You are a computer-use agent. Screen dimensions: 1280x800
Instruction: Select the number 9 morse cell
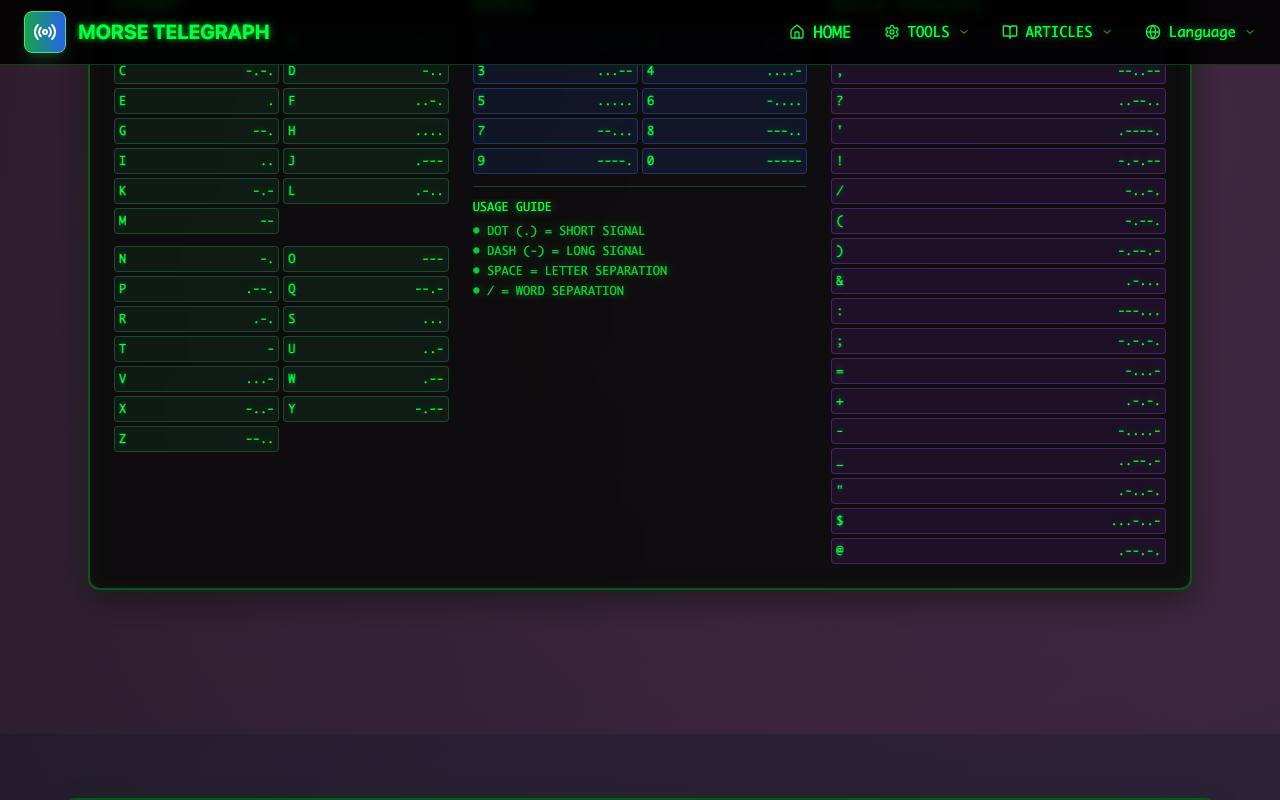pos(555,161)
